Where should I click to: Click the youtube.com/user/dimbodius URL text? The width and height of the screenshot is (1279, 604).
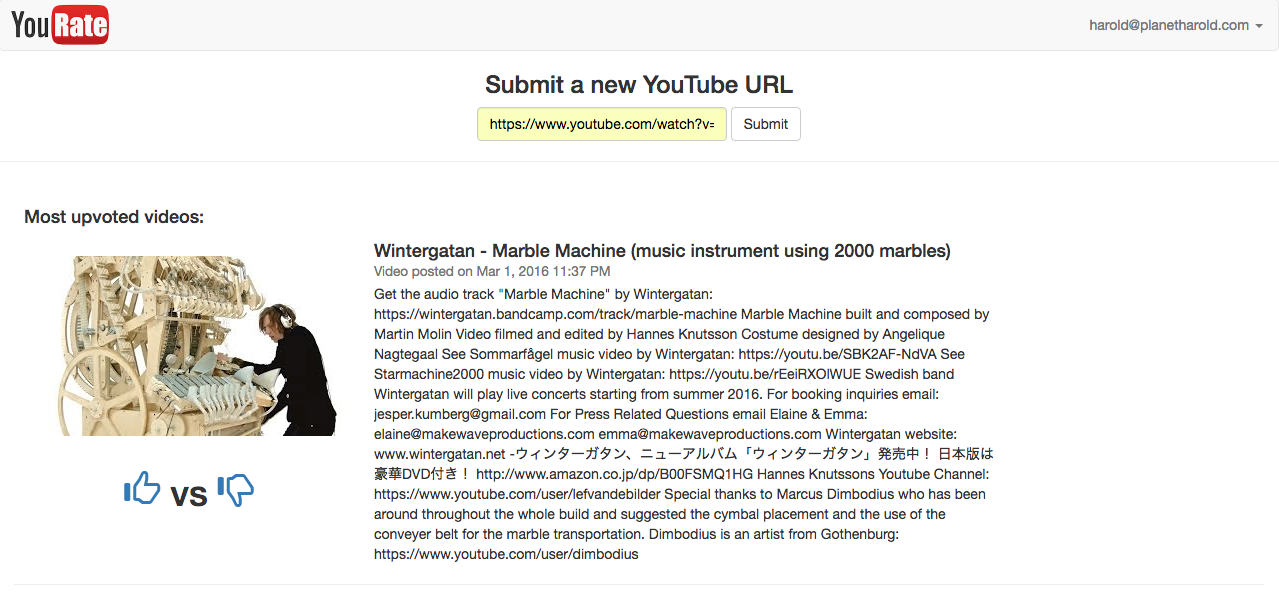pos(506,554)
